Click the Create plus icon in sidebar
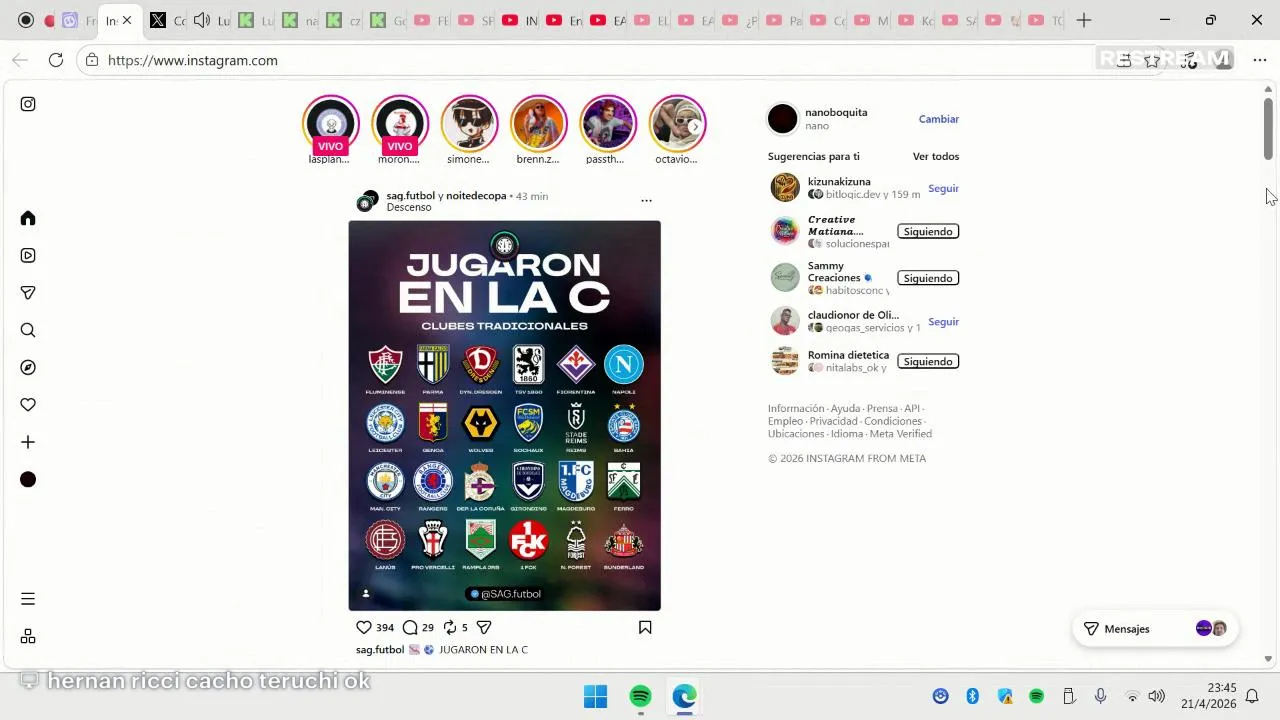 tap(28, 442)
